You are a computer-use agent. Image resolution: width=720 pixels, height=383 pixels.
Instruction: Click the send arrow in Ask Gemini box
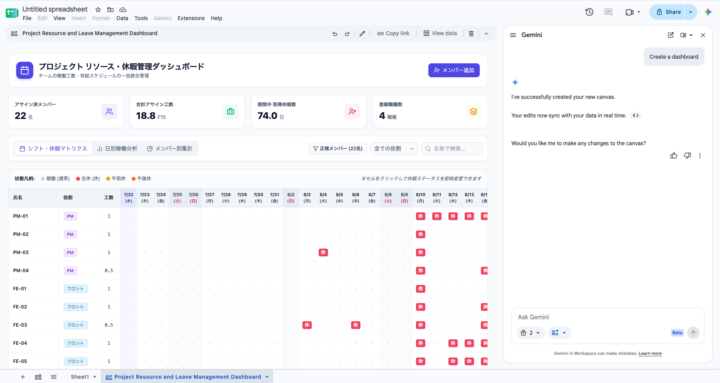pos(693,332)
